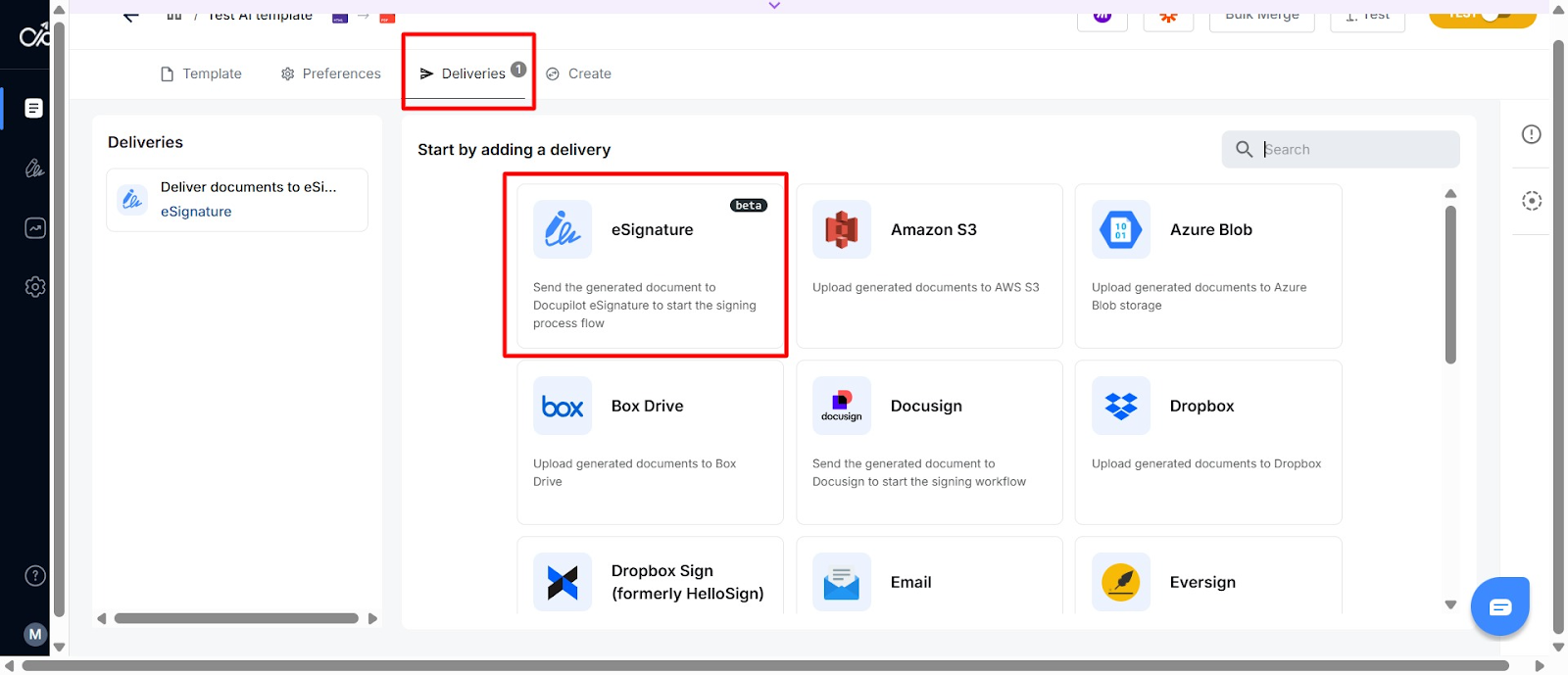Image resolution: width=1568 pixels, height=675 pixels.
Task: Click the magnifier icon in the search box
Action: [1244, 149]
